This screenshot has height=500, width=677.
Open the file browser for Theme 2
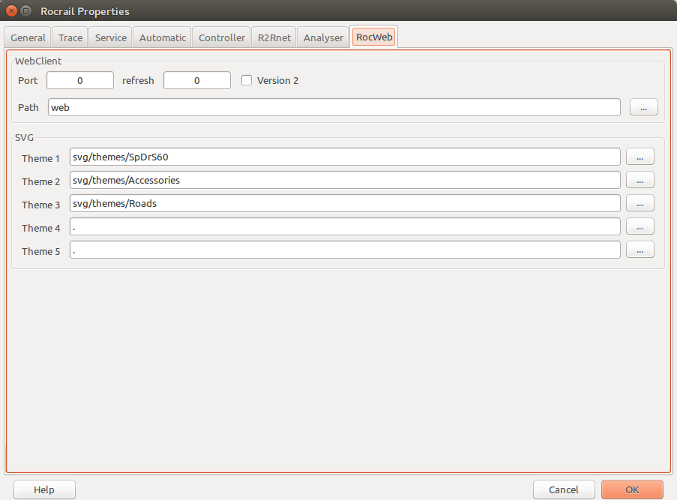coord(640,180)
